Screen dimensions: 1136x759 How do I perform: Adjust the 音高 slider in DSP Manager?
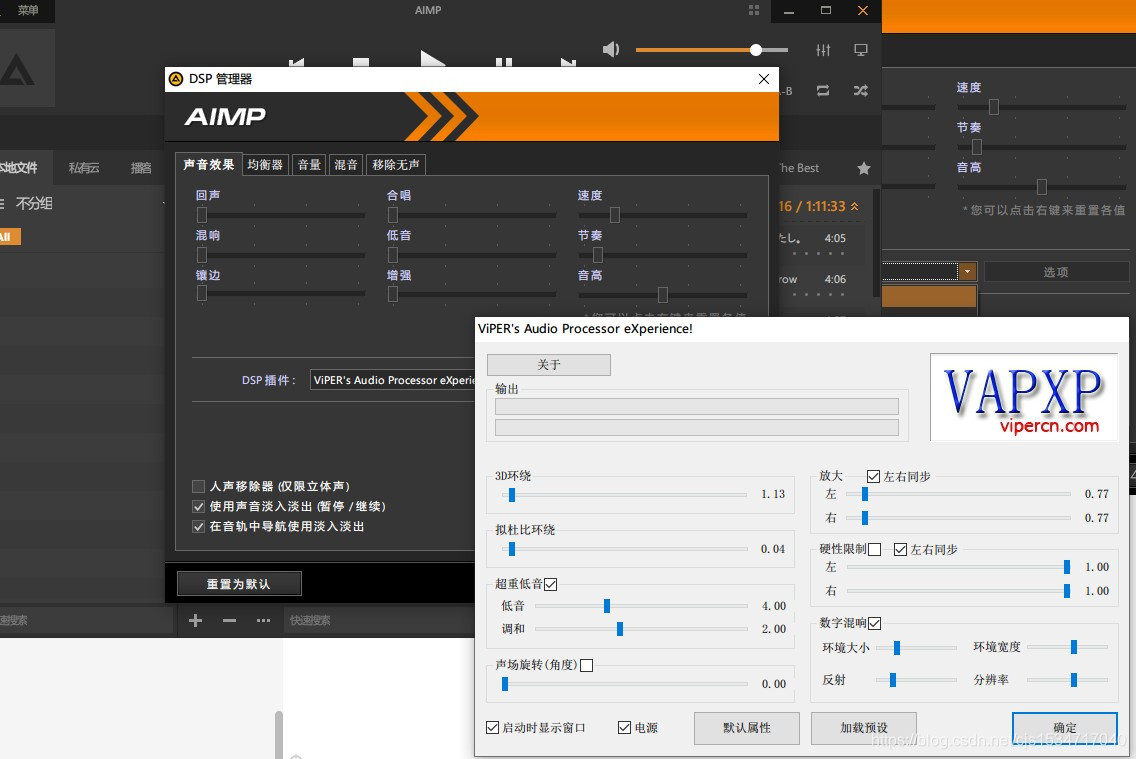click(663, 295)
